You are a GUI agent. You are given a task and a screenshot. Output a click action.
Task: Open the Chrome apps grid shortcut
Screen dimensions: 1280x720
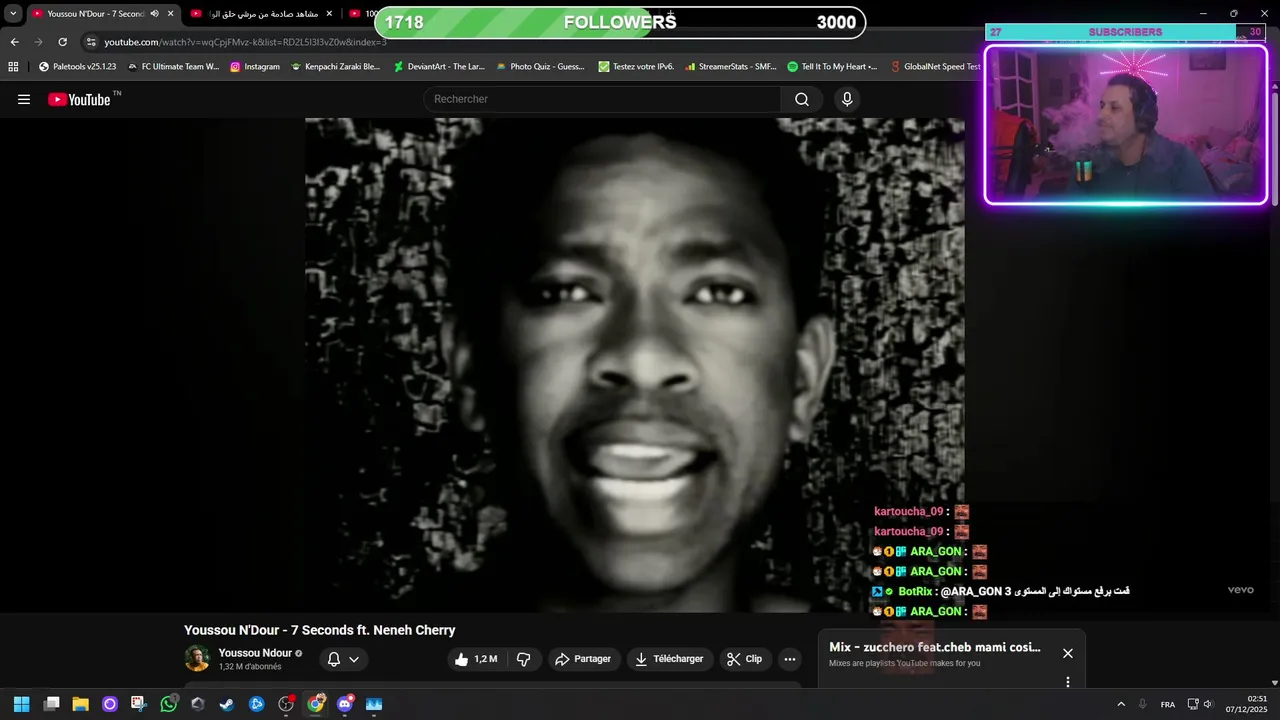coord(13,67)
